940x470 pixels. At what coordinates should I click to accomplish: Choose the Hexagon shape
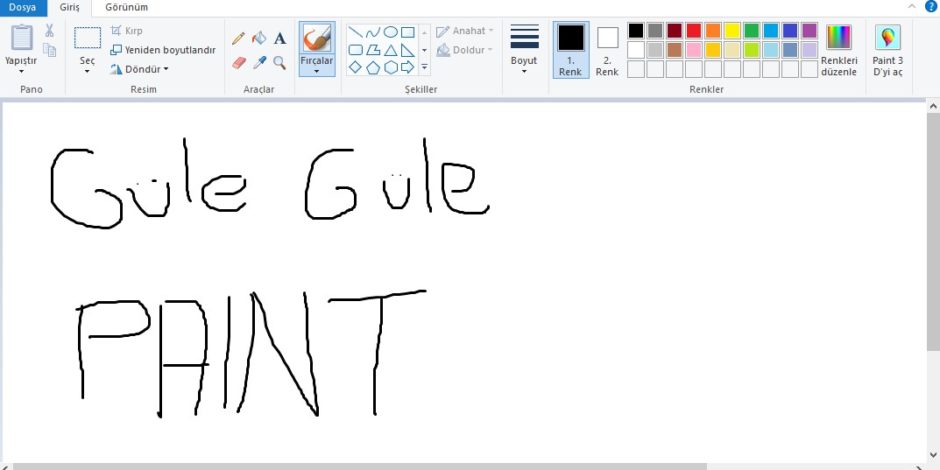tap(390, 67)
